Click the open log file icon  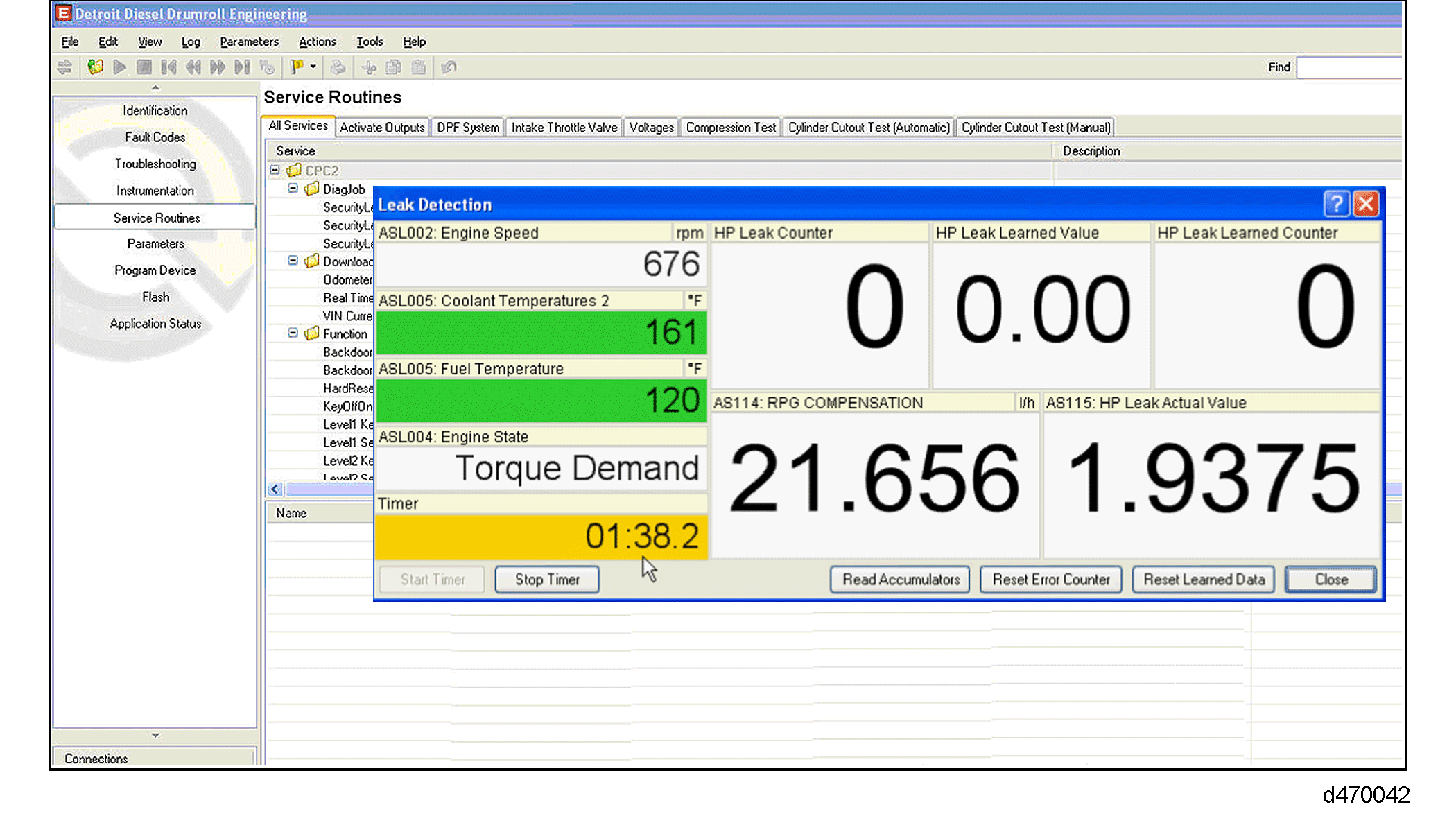point(95,67)
